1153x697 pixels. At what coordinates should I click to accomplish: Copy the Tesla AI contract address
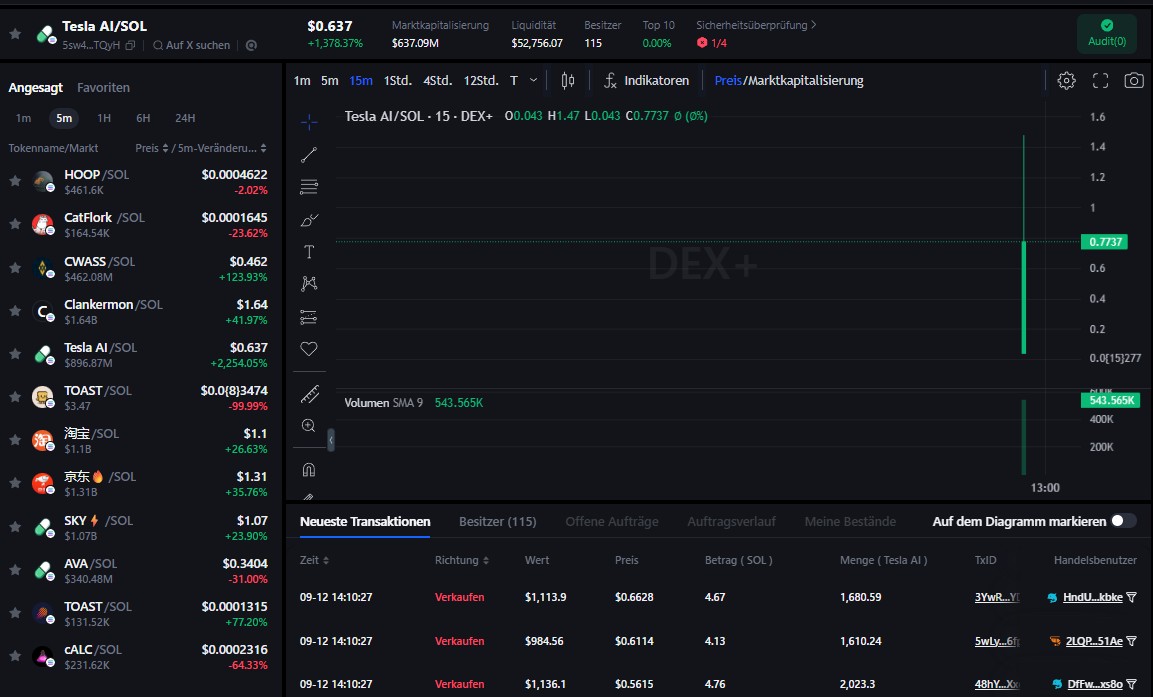click(130, 46)
